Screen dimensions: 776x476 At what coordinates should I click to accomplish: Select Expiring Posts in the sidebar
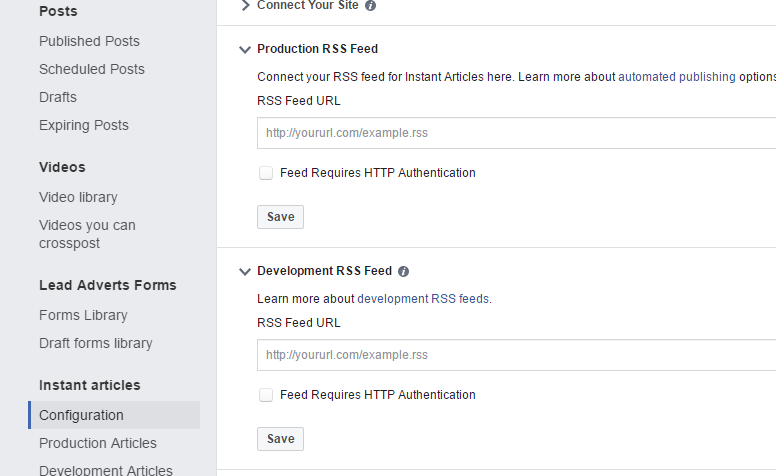pyautogui.click(x=84, y=125)
